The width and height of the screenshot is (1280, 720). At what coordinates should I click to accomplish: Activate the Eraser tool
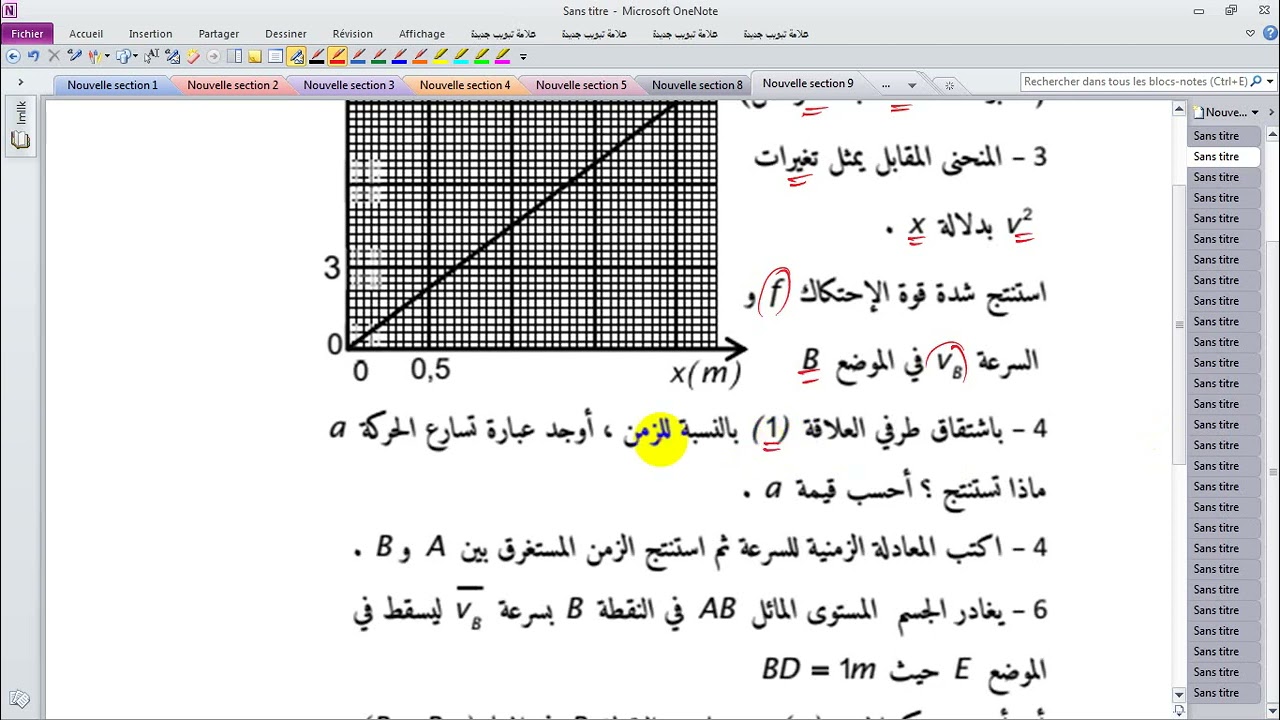pos(193,57)
